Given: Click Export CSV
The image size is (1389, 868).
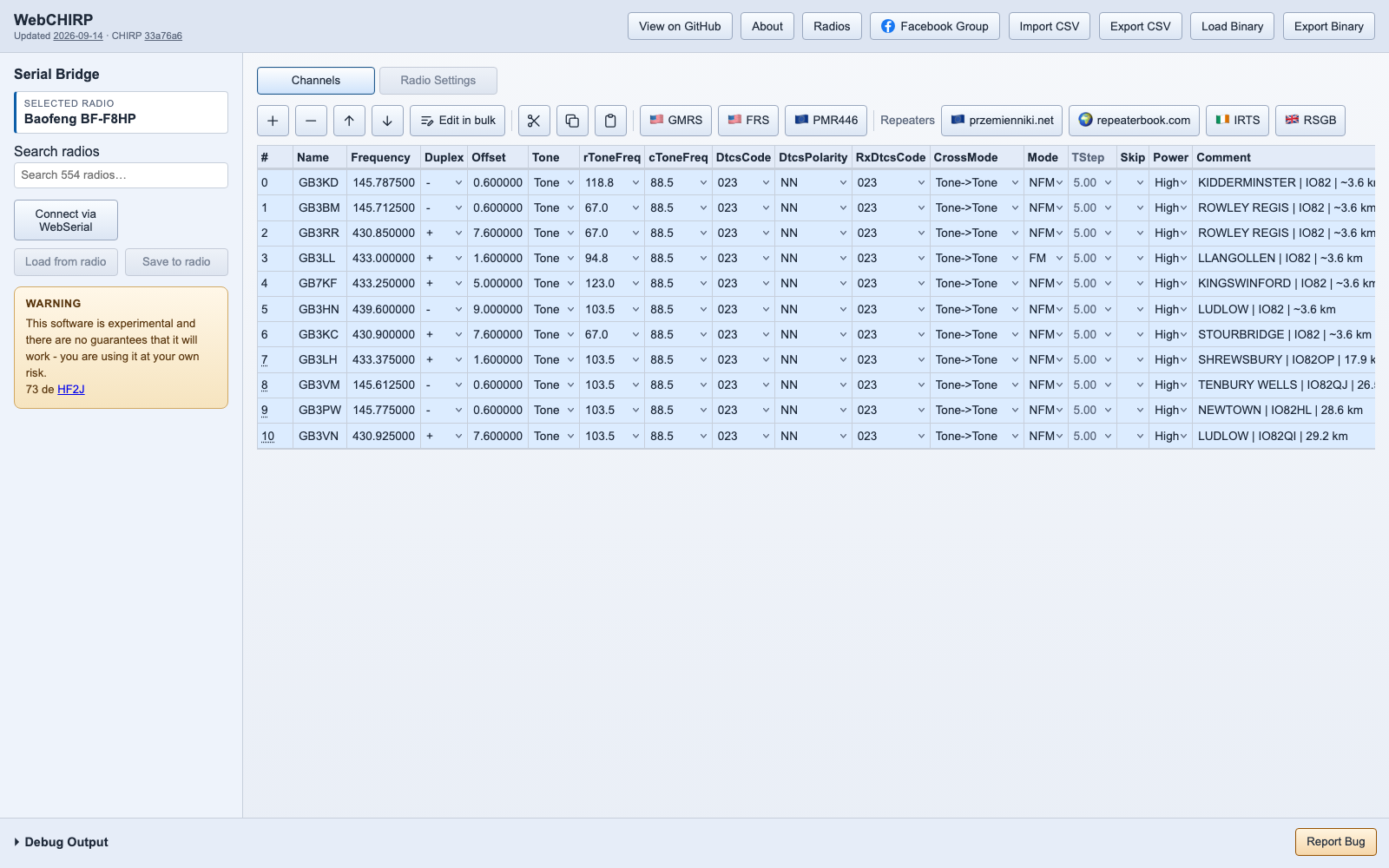Looking at the screenshot, I should pos(1141,26).
